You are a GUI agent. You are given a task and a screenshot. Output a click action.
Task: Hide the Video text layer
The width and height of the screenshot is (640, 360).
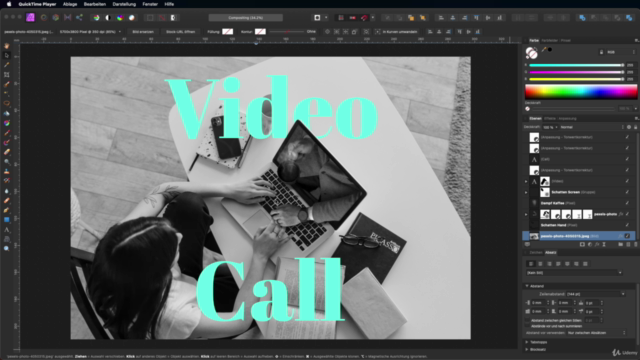(627, 181)
